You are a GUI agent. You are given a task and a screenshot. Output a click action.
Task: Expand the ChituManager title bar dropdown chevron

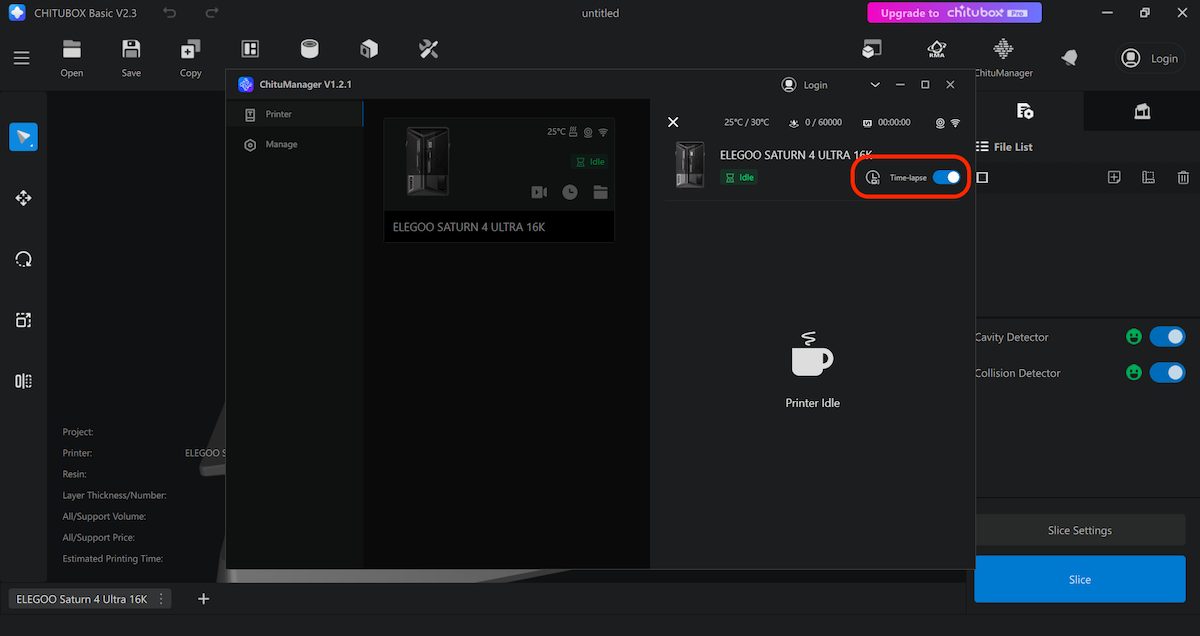[x=875, y=85]
